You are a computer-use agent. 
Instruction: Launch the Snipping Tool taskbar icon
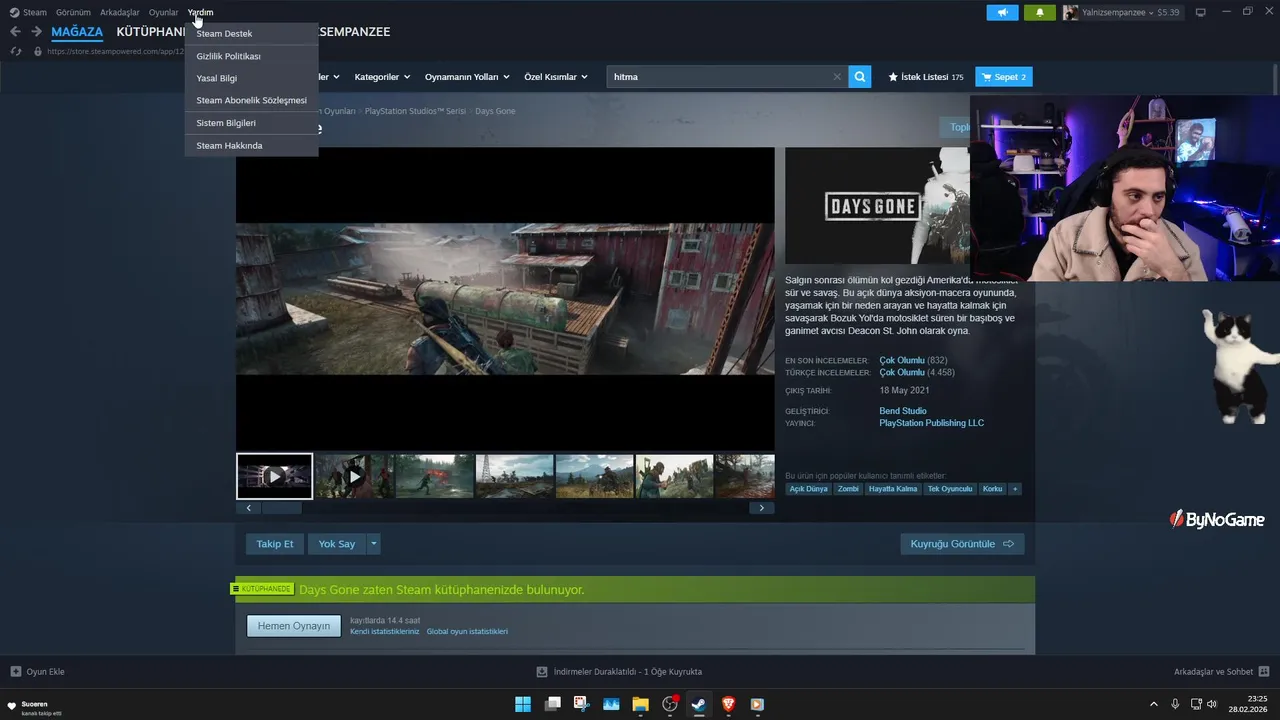581,704
